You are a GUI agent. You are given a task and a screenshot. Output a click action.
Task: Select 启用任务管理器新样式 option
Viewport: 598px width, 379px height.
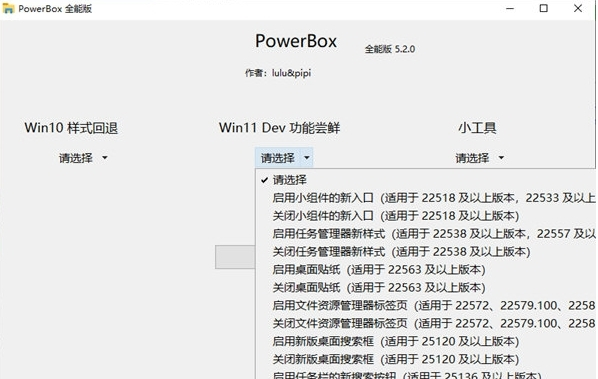pyautogui.click(x=425, y=233)
